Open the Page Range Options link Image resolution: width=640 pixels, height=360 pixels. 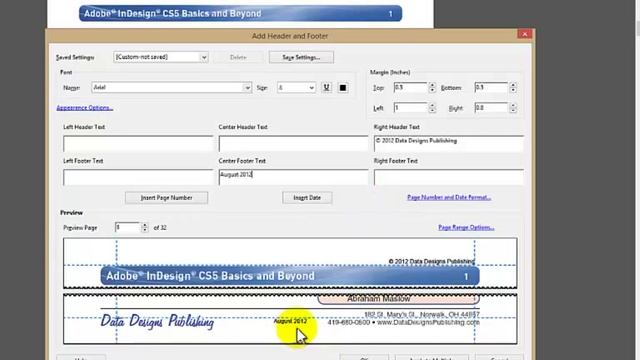[466, 227]
